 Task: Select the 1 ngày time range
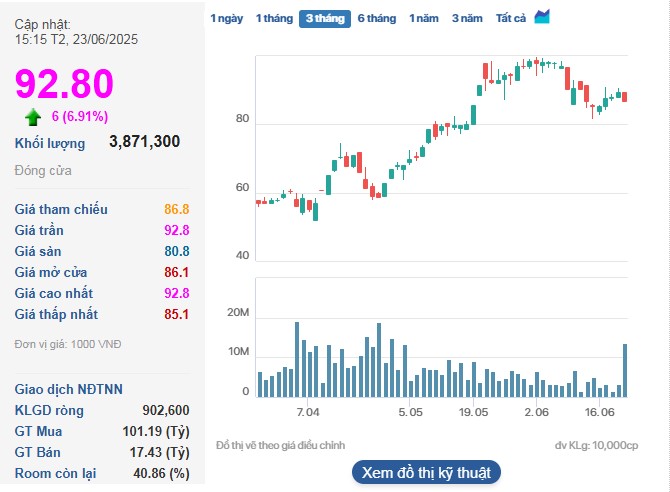[226, 19]
